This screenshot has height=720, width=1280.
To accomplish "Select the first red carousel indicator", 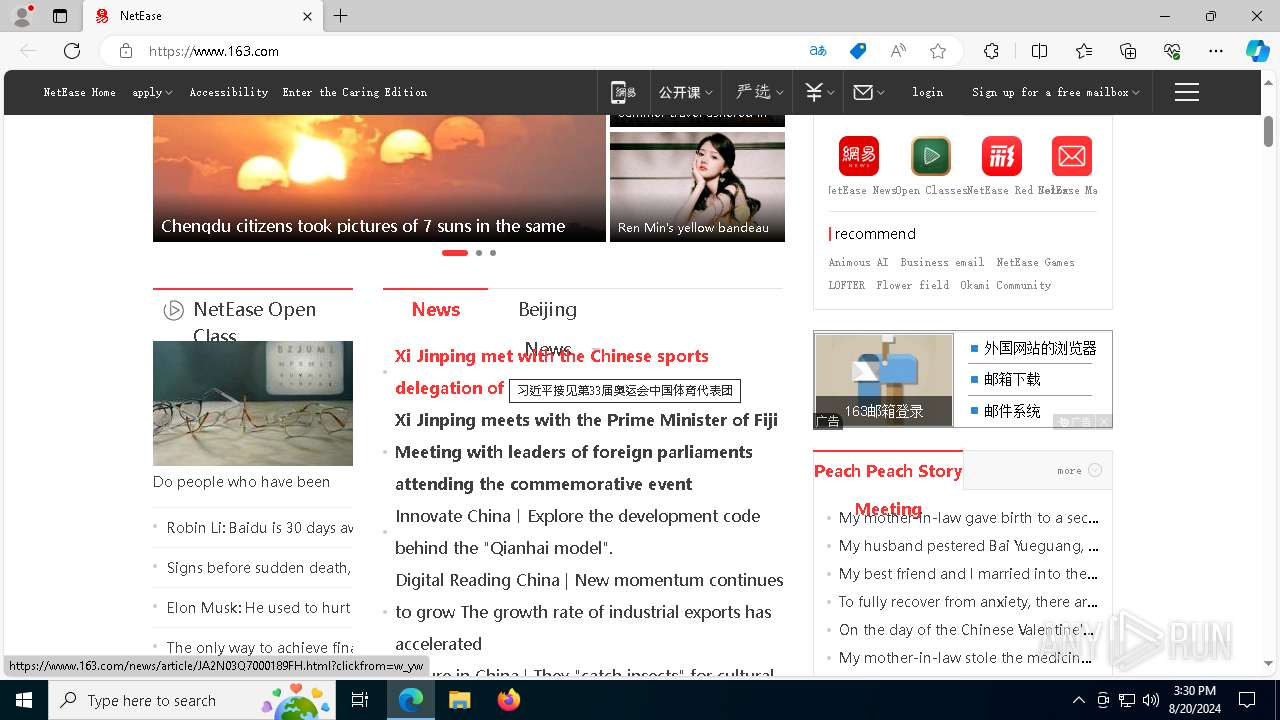I will [455, 253].
